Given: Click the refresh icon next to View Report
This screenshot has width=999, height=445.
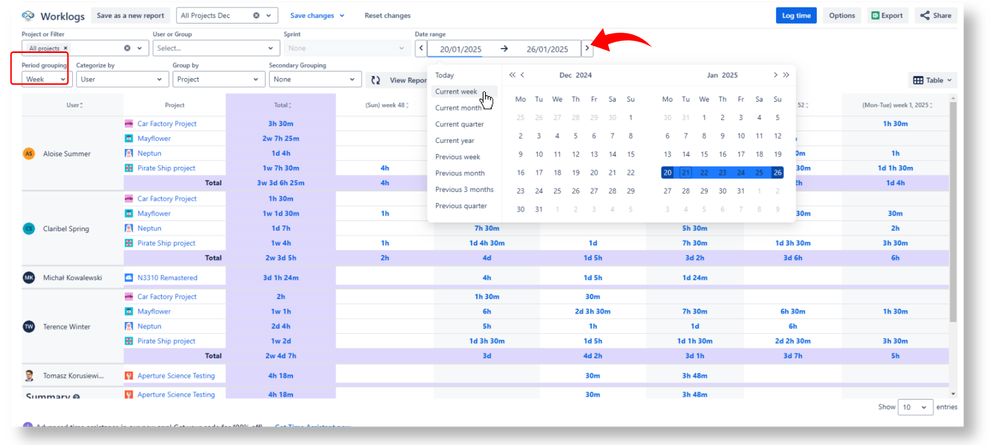Looking at the screenshot, I should click(376, 80).
